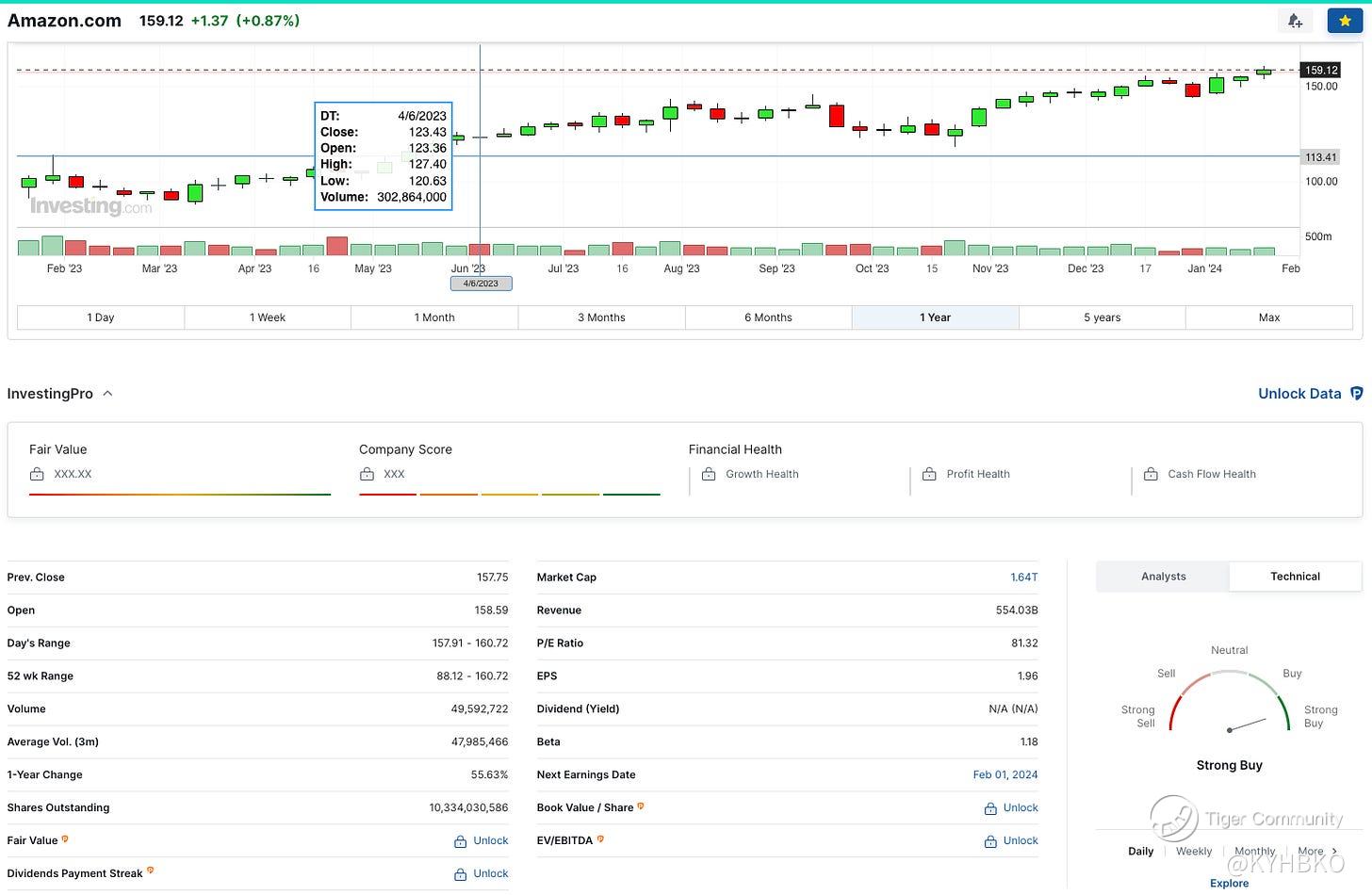The image size is (1372, 895).
Task: Click the Cash Flow Health lock icon
Action: [x=1151, y=474]
